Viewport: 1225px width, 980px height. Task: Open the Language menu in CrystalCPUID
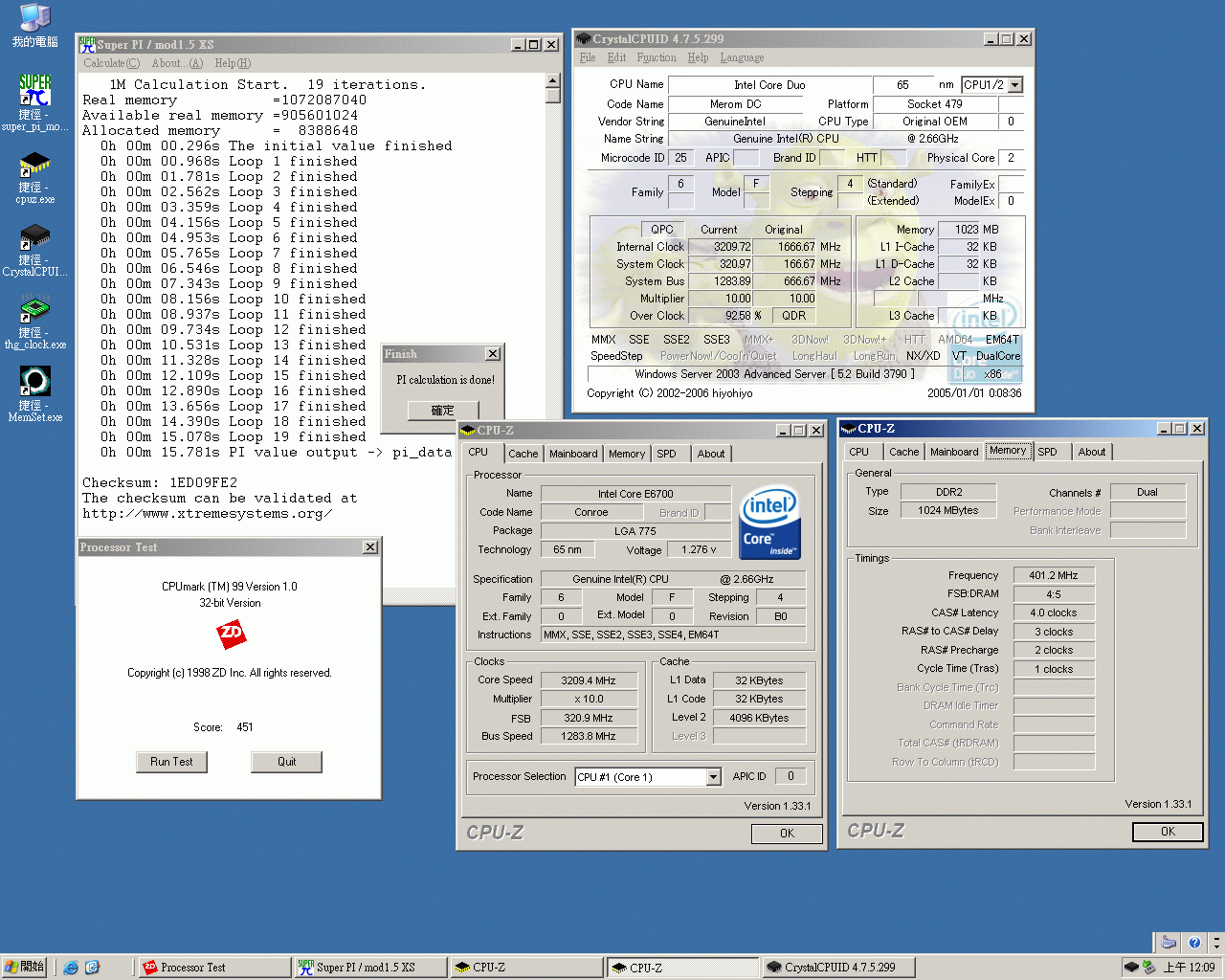point(742,57)
